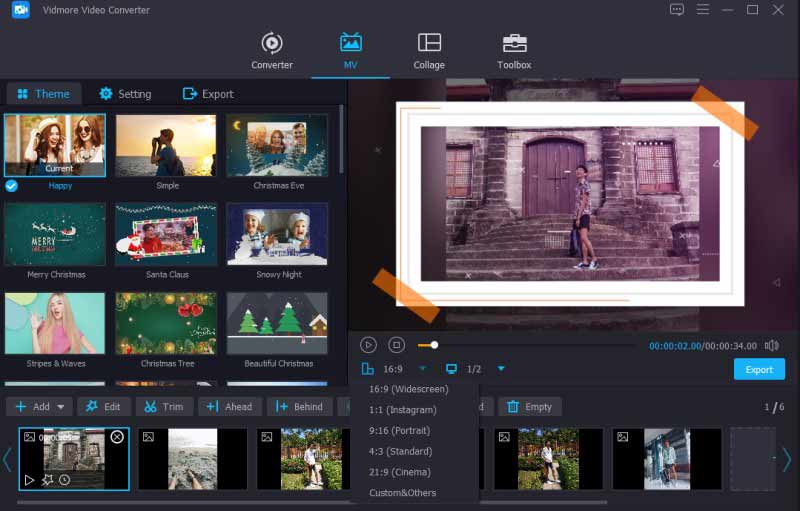
Task: Click the play button under preview
Action: pos(368,345)
